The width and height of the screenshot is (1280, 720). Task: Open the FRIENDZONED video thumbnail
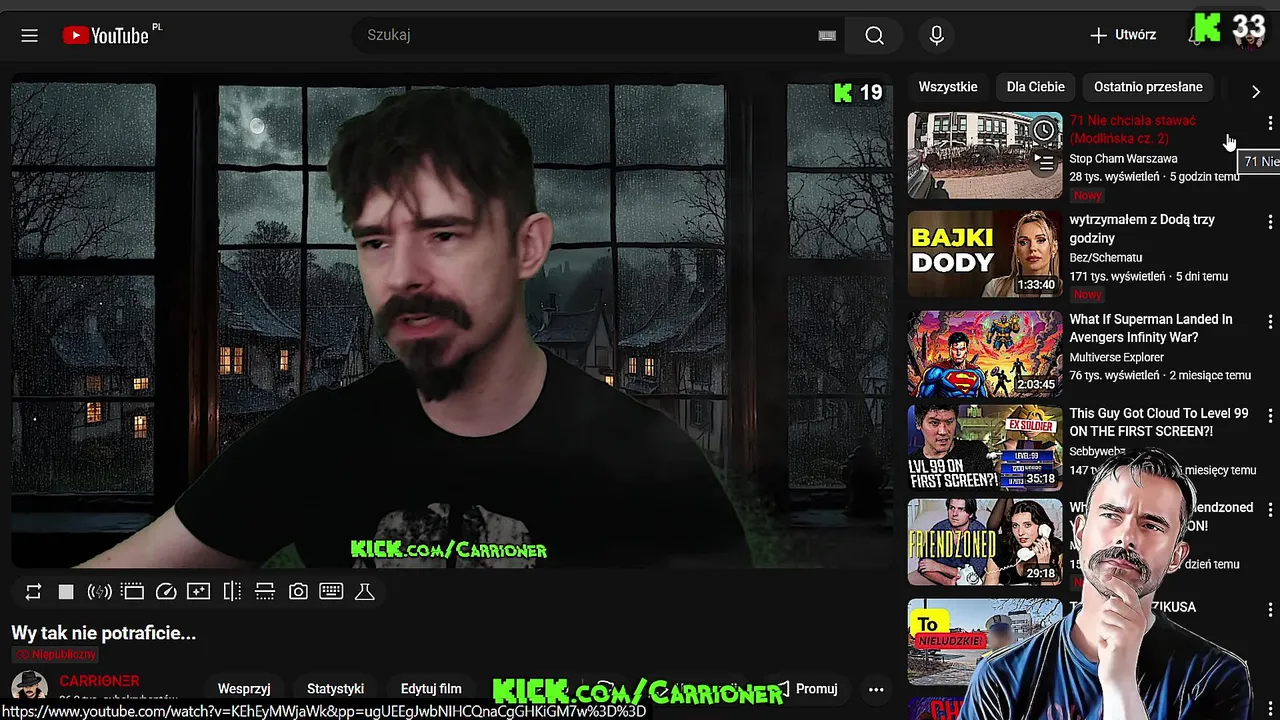click(985, 542)
